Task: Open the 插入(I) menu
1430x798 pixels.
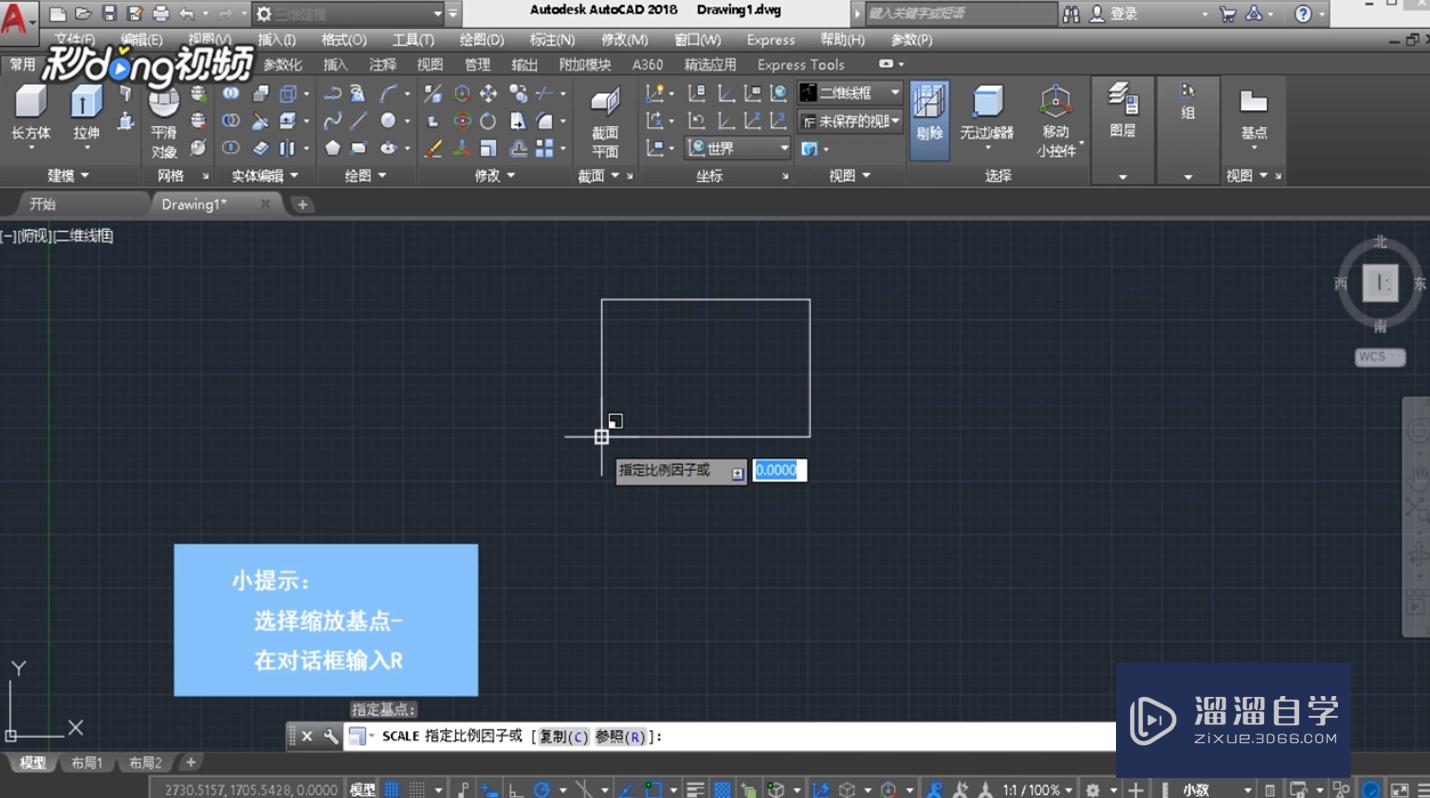Action: [276, 40]
